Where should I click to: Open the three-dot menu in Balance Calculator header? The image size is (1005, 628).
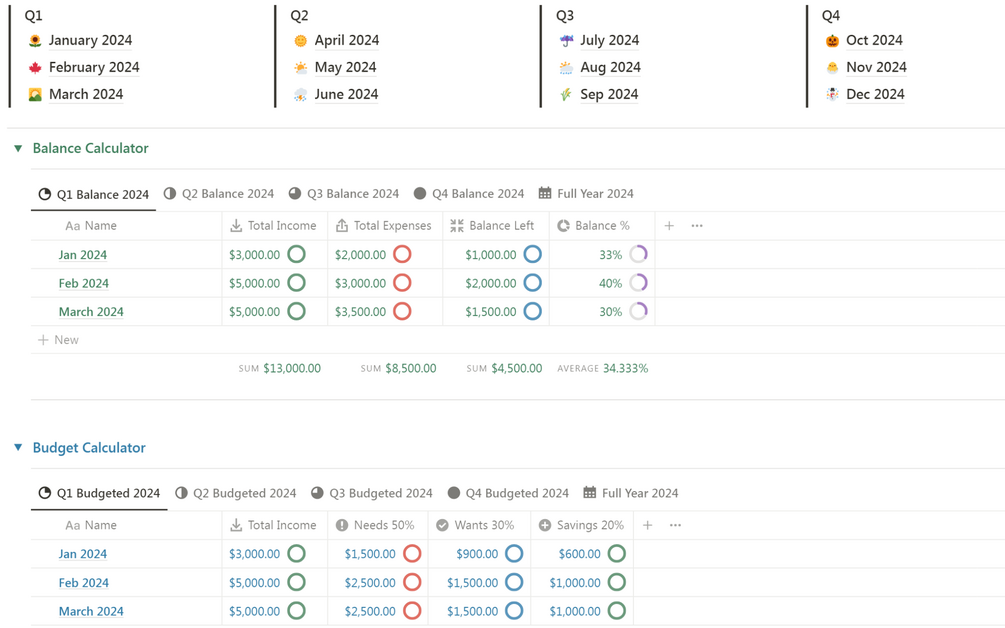(x=697, y=226)
